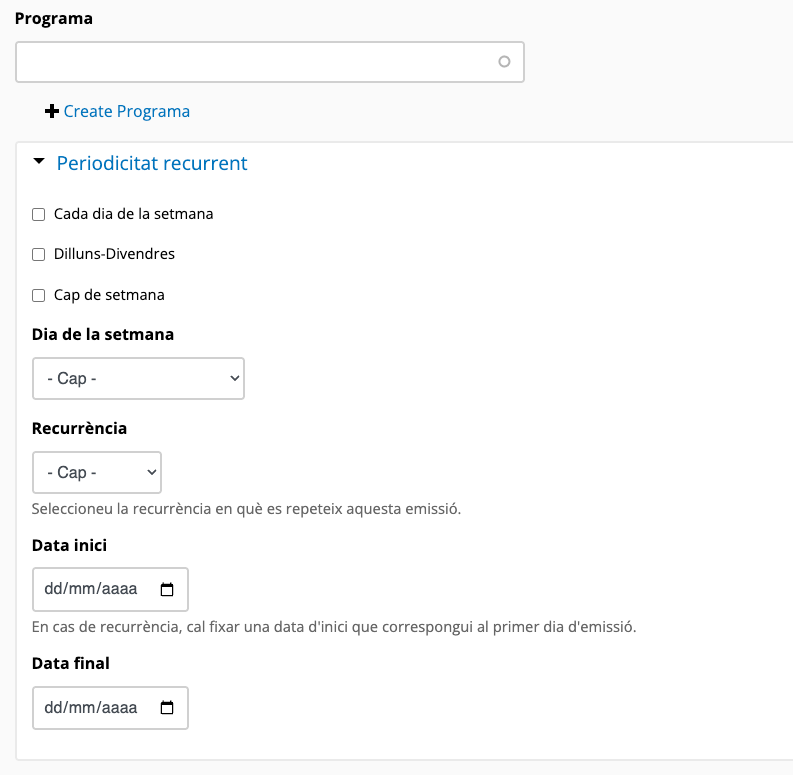The image size is (793, 775).
Task: Click the autocomplete circle icon in Programa field
Action: [x=504, y=62]
